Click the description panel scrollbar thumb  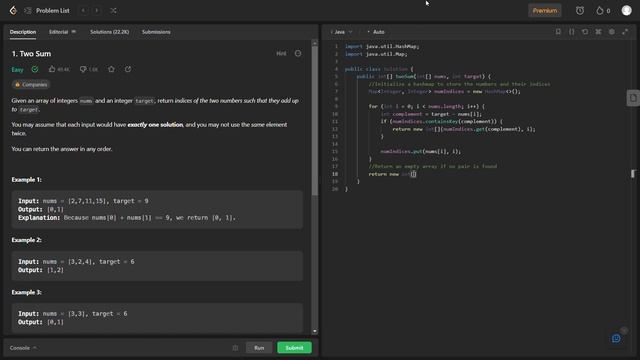[x=315, y=120]
